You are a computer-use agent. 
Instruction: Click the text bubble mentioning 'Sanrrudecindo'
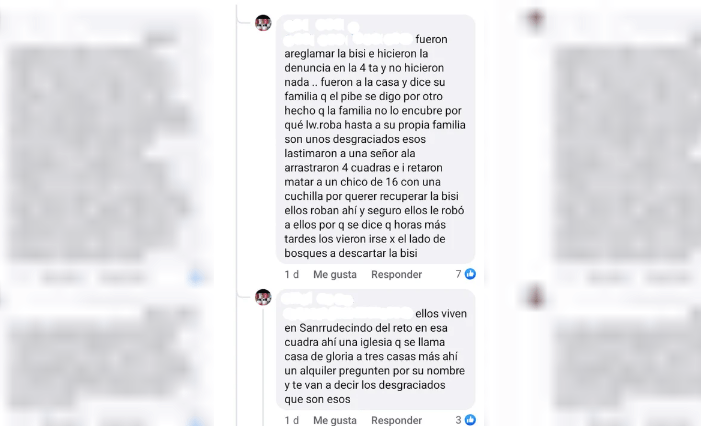(x=376, y=350)
